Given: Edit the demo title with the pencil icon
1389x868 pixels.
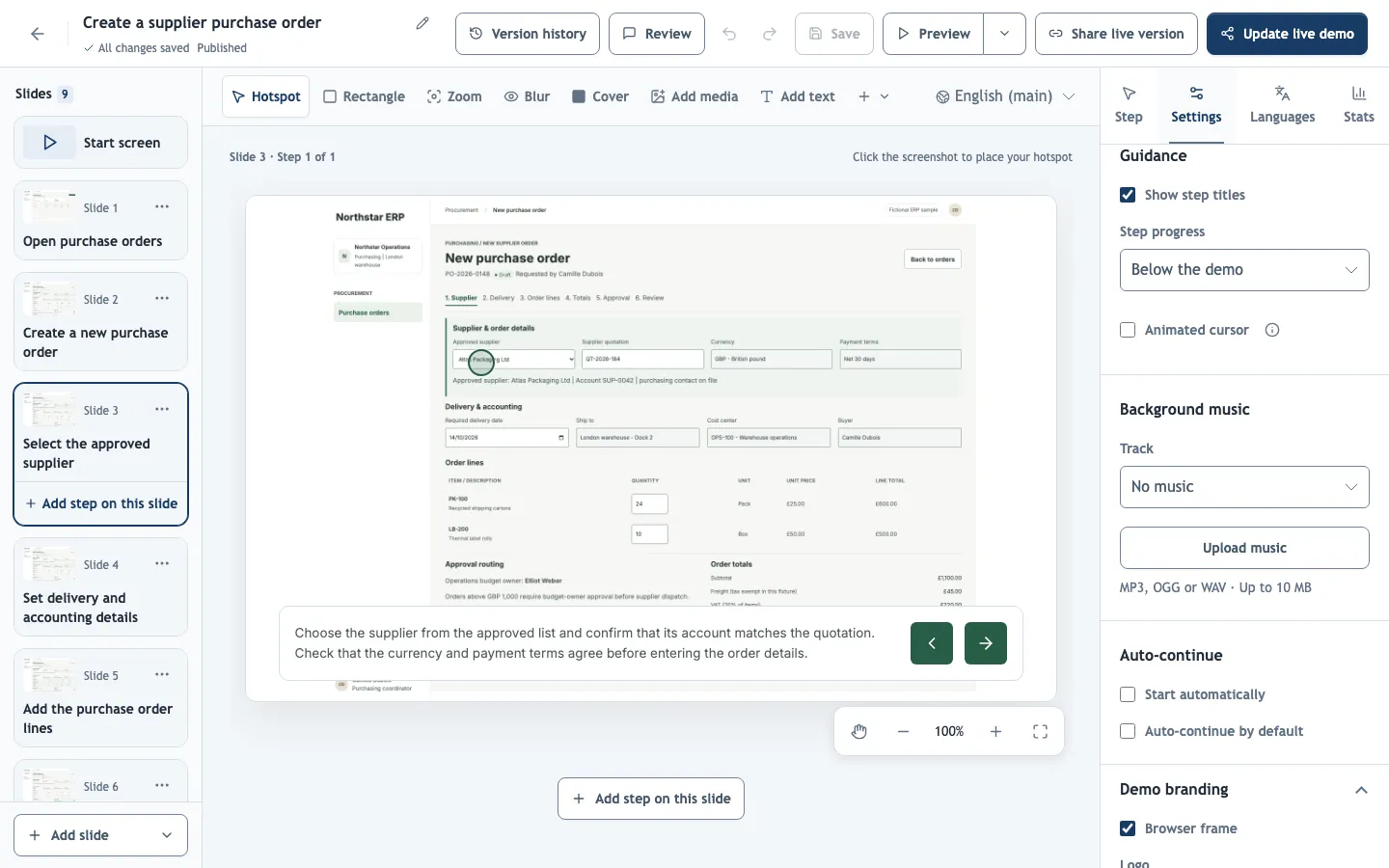Looking at the screenshot, I should [422, 23].
